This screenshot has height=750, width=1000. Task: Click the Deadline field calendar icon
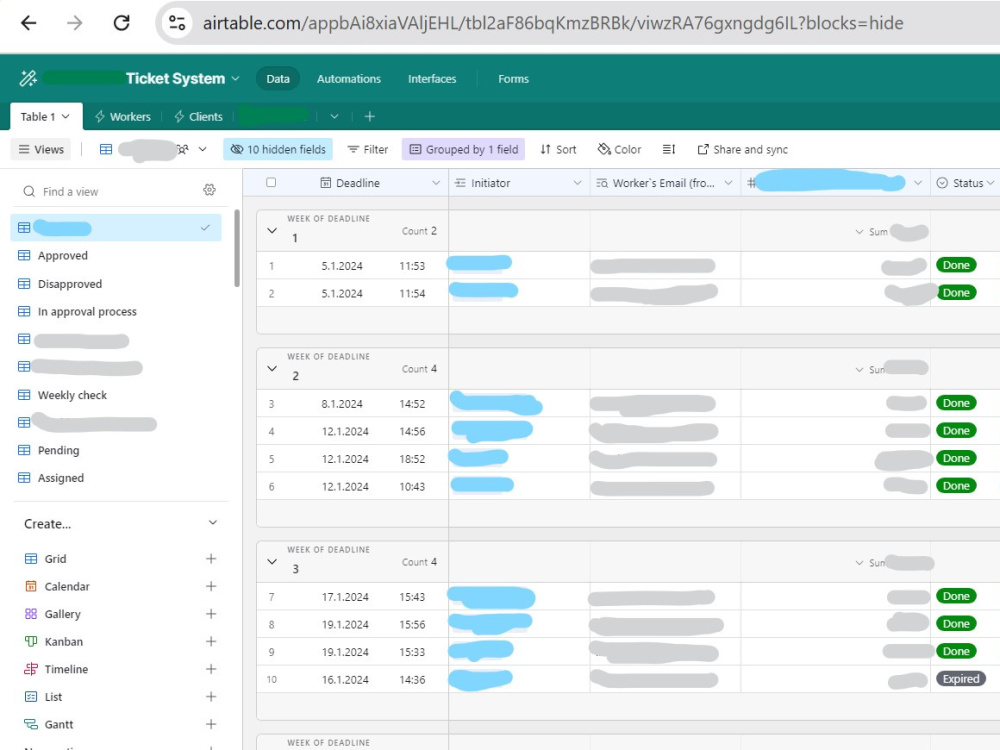pyautogui.click(x=325, y=183)
